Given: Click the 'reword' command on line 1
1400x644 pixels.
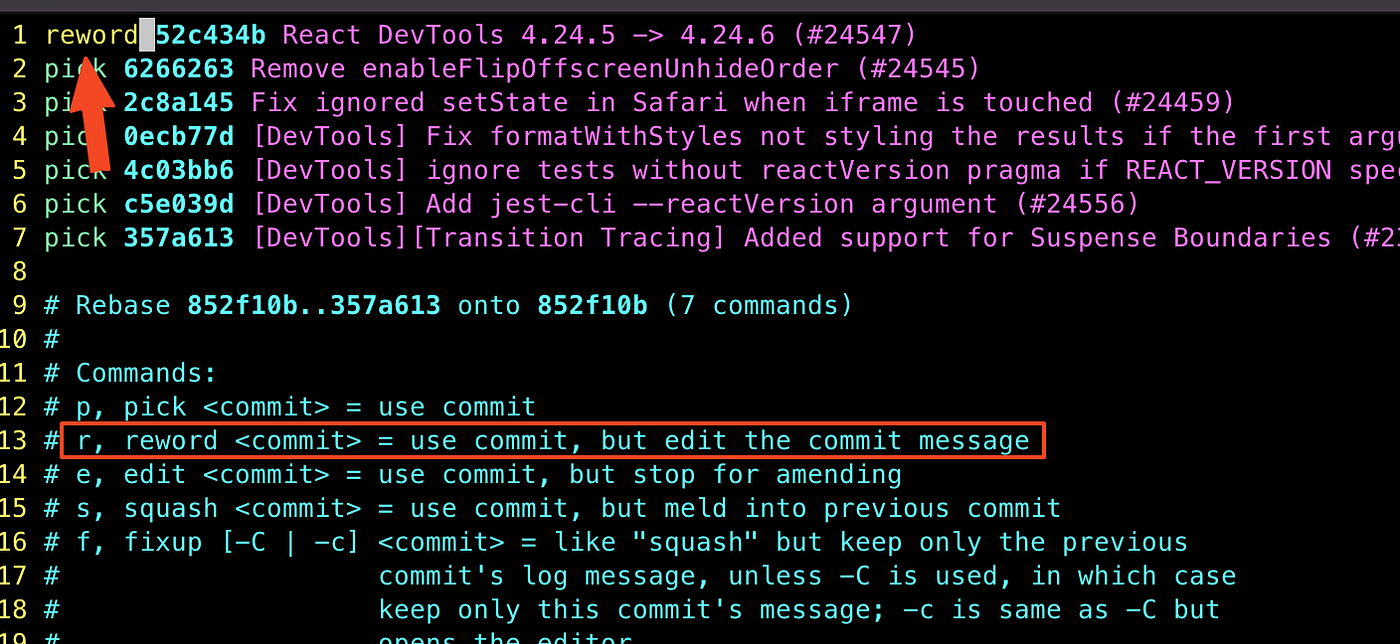Looking at the screenshot, I should pyautogui.click(x=91, y=35).
